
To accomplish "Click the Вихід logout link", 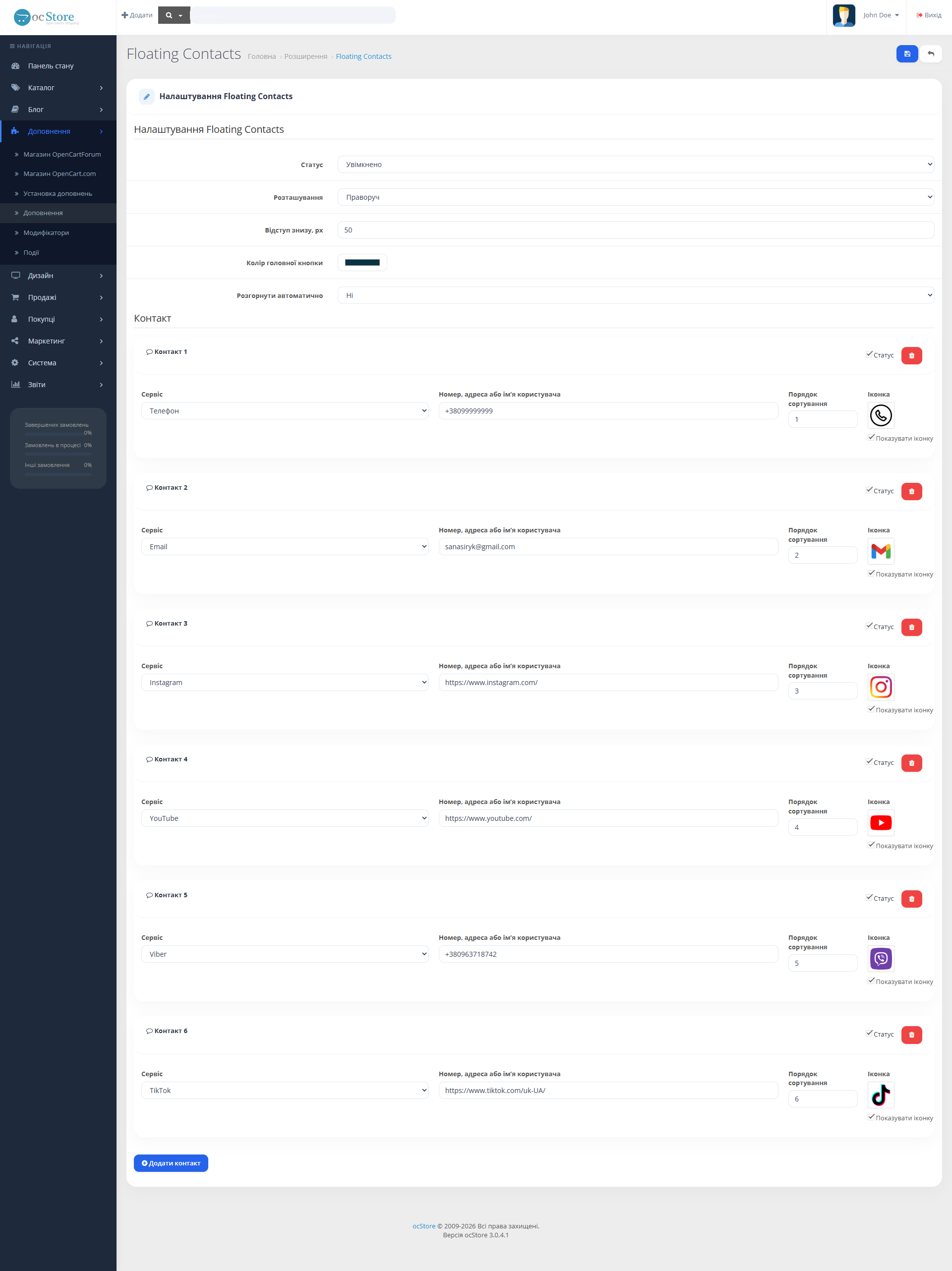I will (929, 15).
